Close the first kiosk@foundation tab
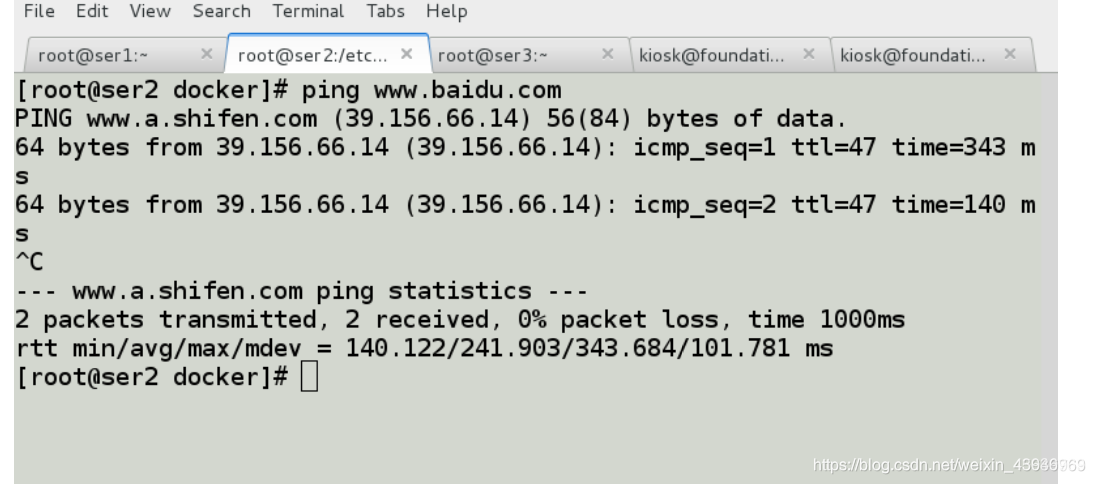 809,54
